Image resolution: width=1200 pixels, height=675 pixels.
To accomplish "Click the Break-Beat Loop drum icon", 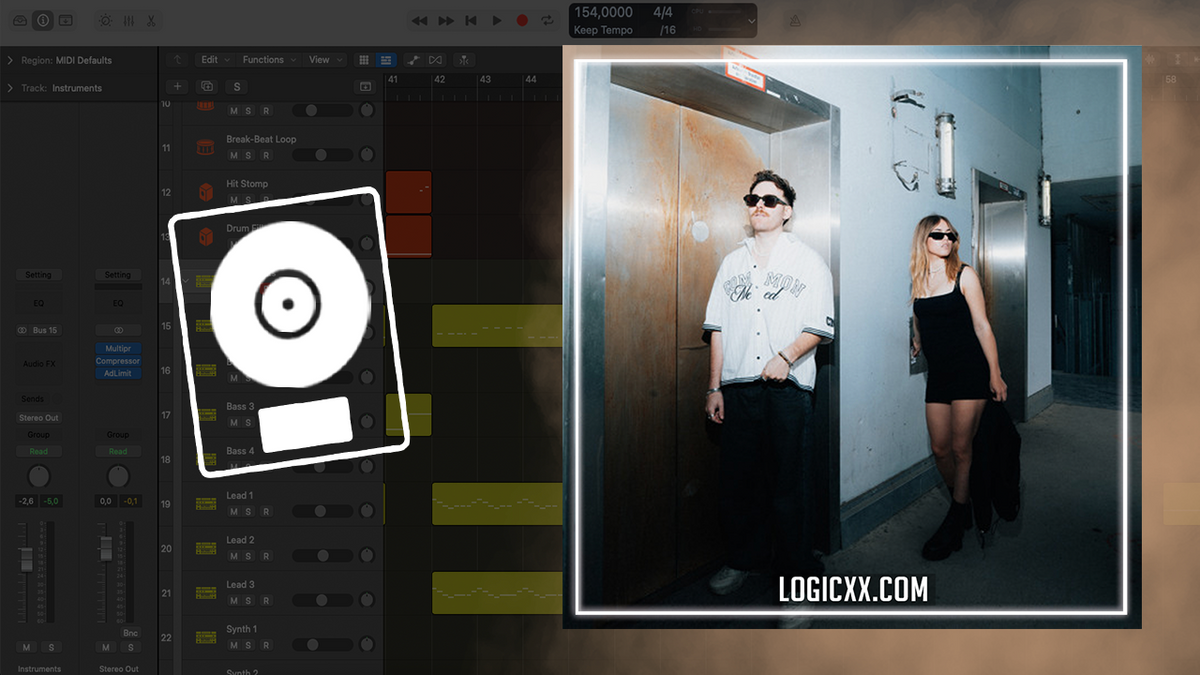I will (205, 148).
